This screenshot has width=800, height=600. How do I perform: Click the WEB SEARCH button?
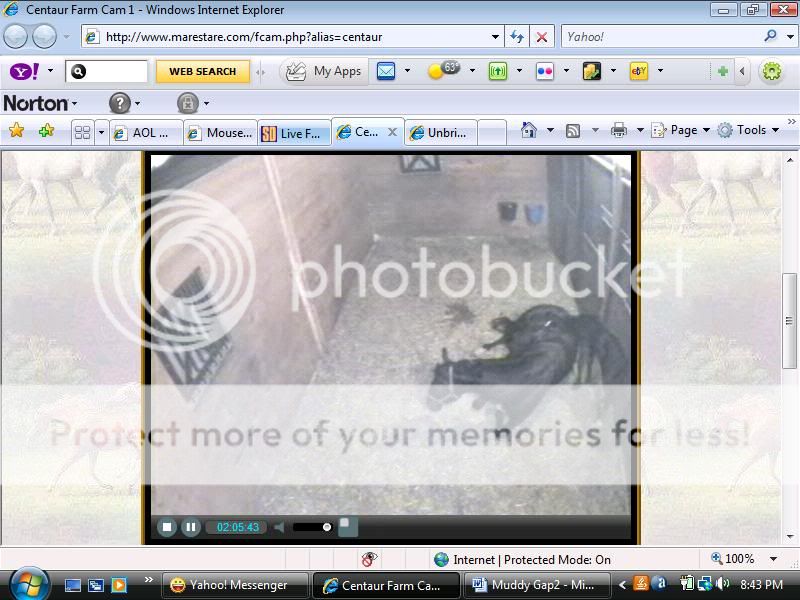(203, 71)
